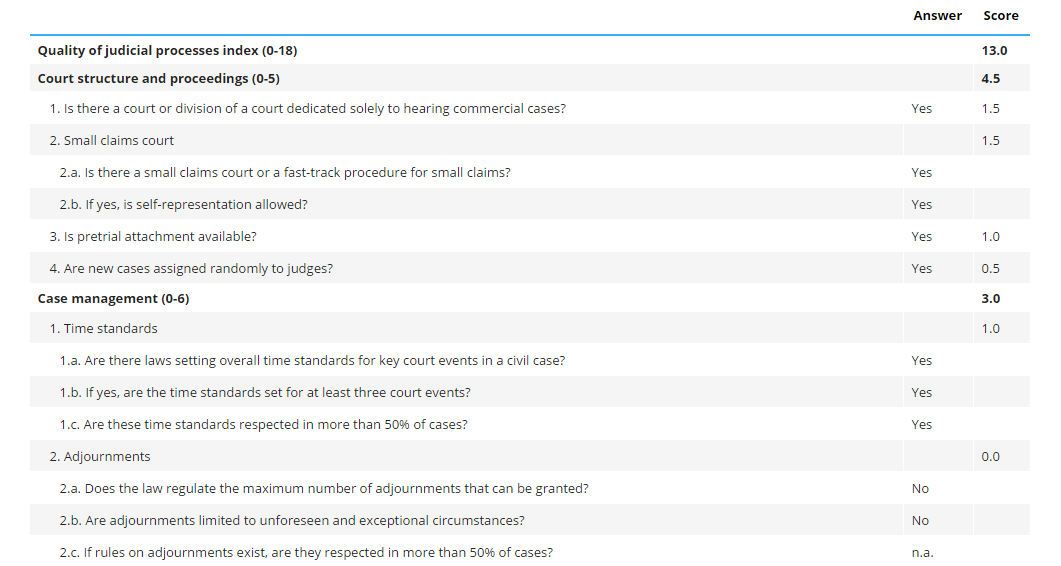Click the No answer for maximum adjournments question
Image resolution: width=1061 pixels, height=566 pixels.
tap(920, 488)
